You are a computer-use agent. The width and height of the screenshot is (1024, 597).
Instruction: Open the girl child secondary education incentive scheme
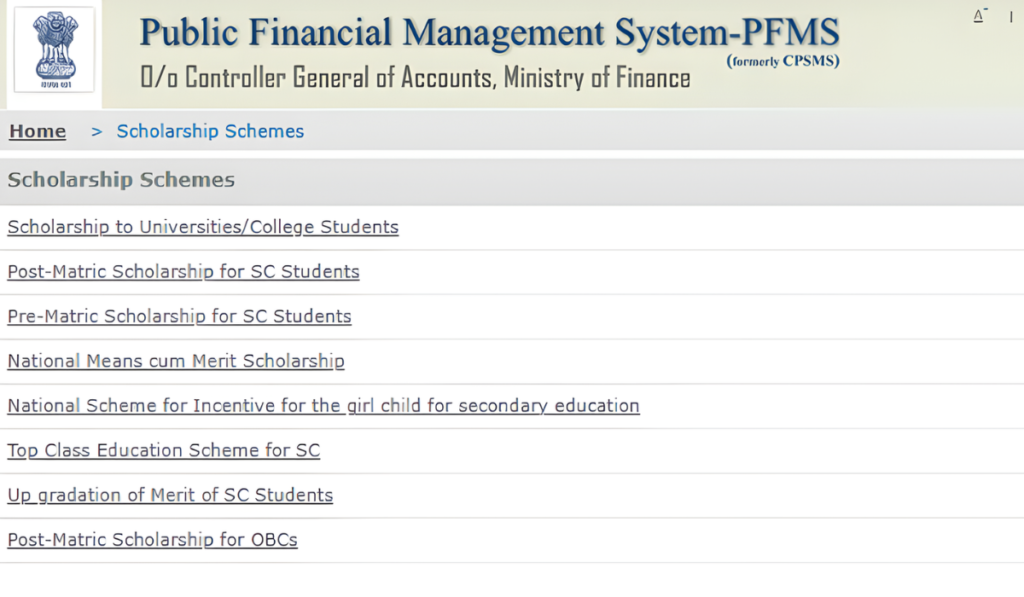pos(322,406)
